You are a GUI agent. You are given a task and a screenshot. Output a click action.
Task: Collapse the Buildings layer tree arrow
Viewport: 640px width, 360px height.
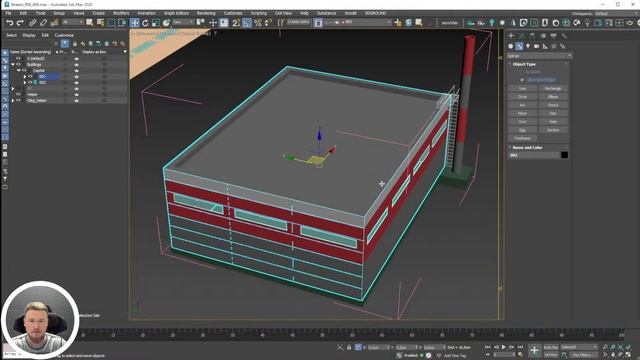click(13, 64)
